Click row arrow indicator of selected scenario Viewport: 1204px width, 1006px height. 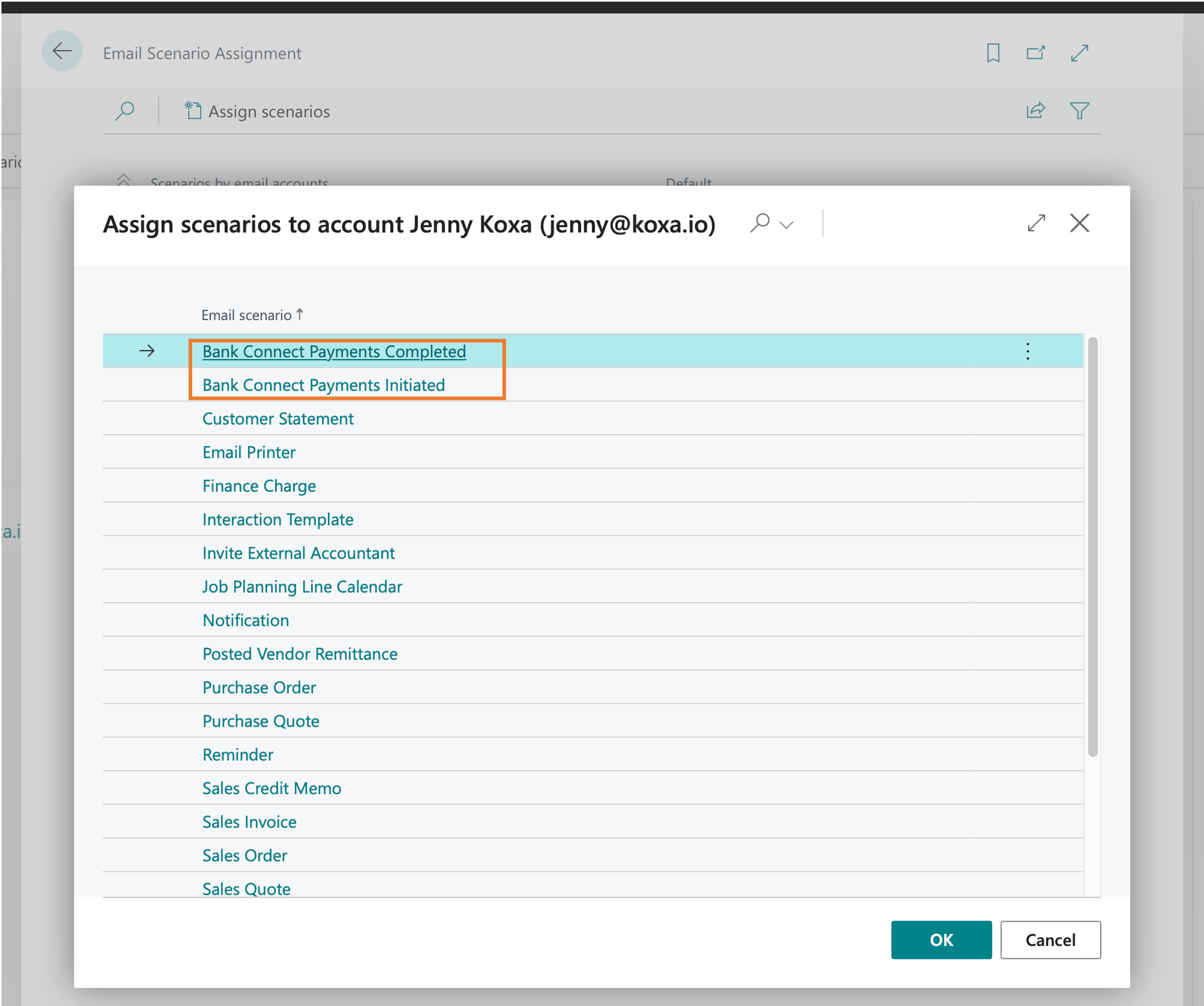click(147, 351)
